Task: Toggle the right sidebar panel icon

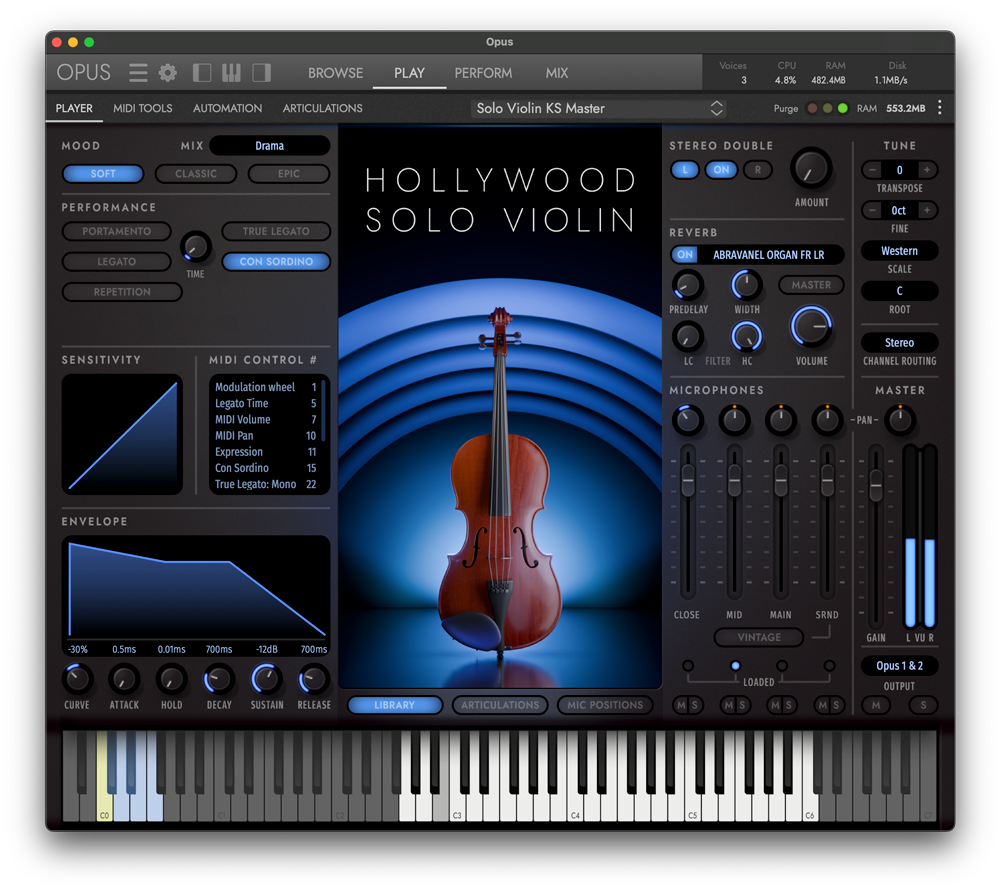Action: pyautogui.click(x=261, y=73)
